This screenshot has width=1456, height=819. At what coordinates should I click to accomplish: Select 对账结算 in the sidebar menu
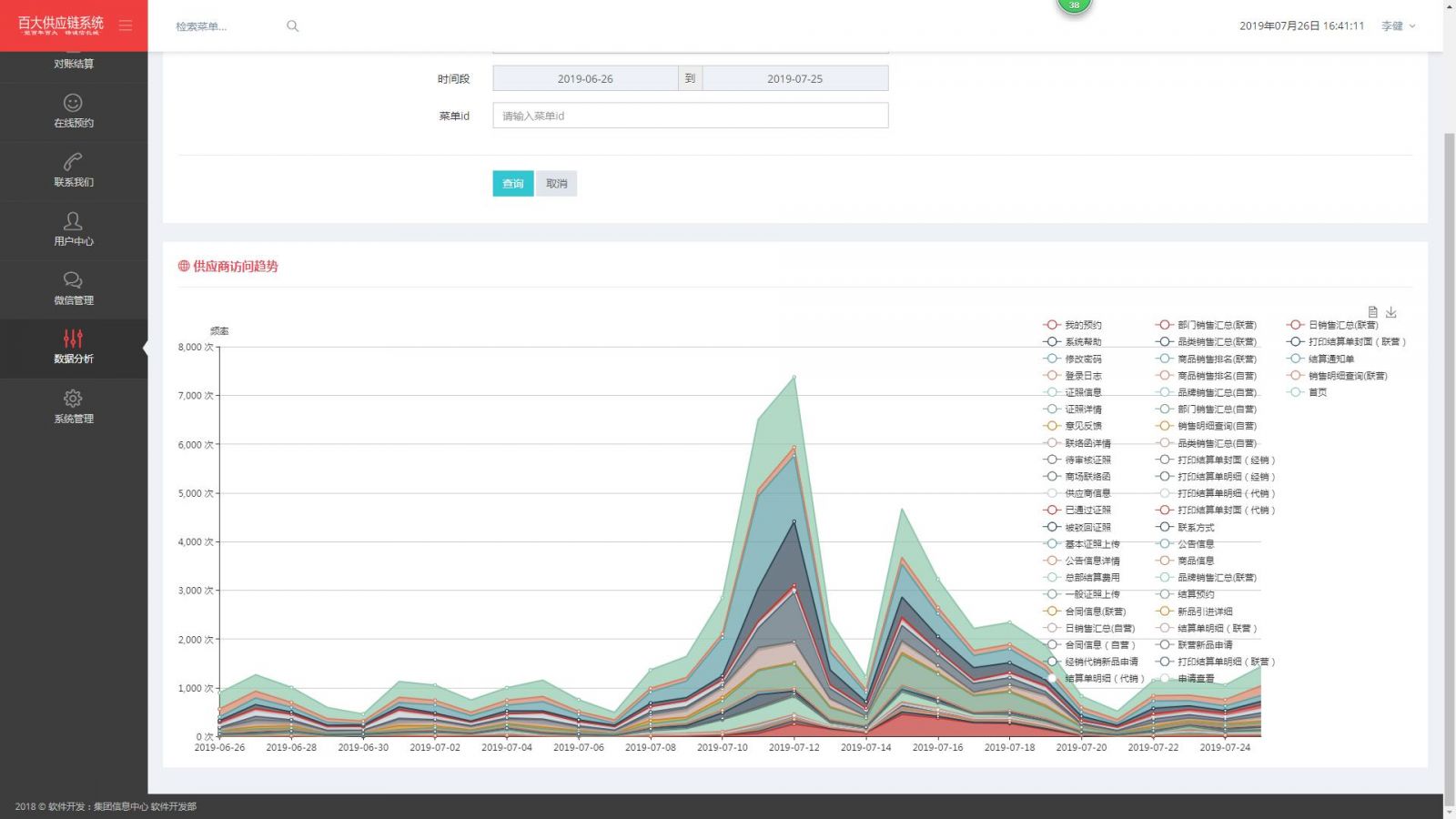coord(73,64)
